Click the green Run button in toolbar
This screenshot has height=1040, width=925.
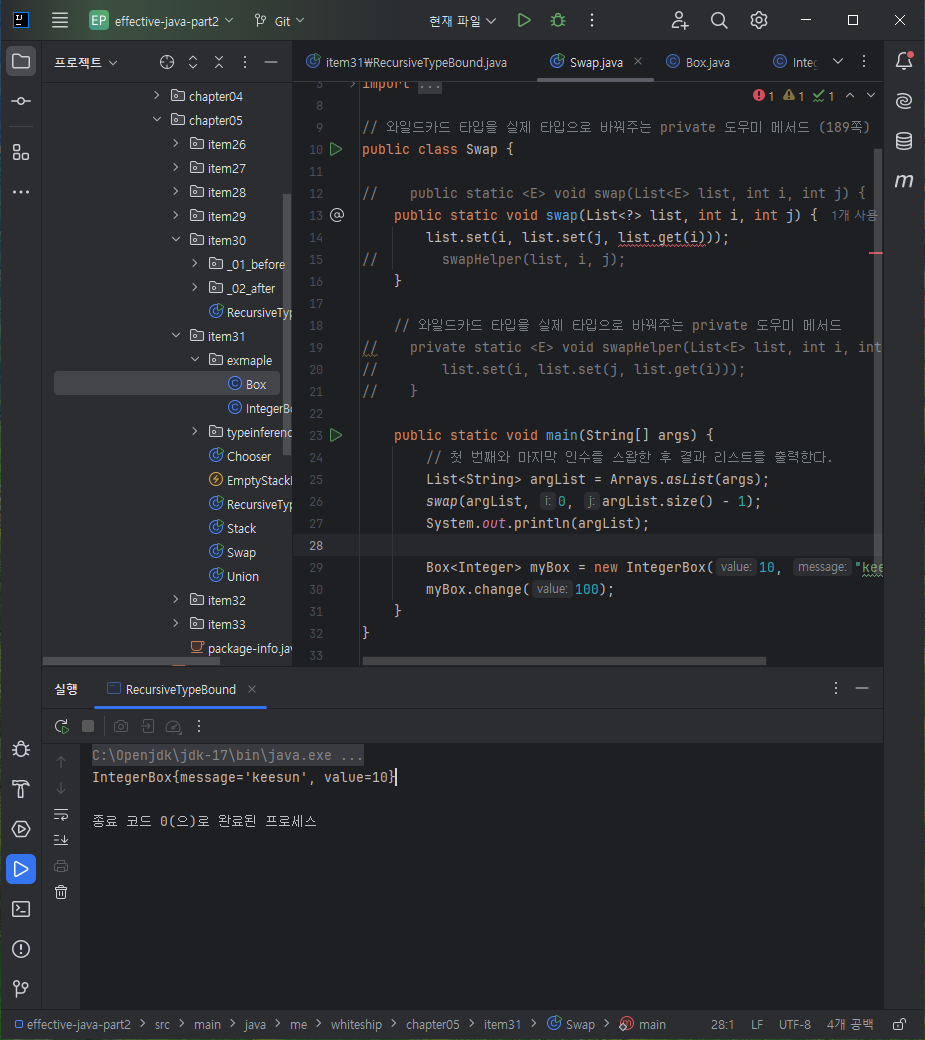[x=524, y=21]
